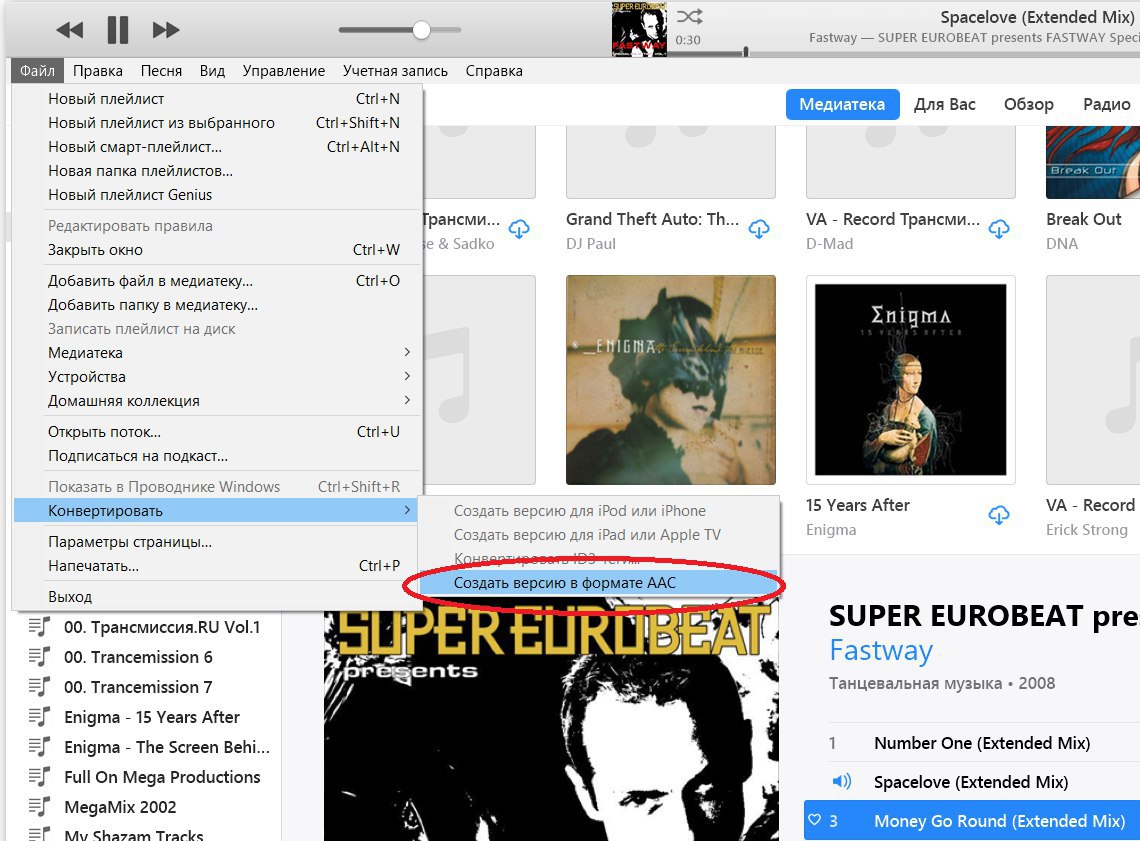
Task: Click the now-playing album artwork thumbnail
Action: point(639,29)
